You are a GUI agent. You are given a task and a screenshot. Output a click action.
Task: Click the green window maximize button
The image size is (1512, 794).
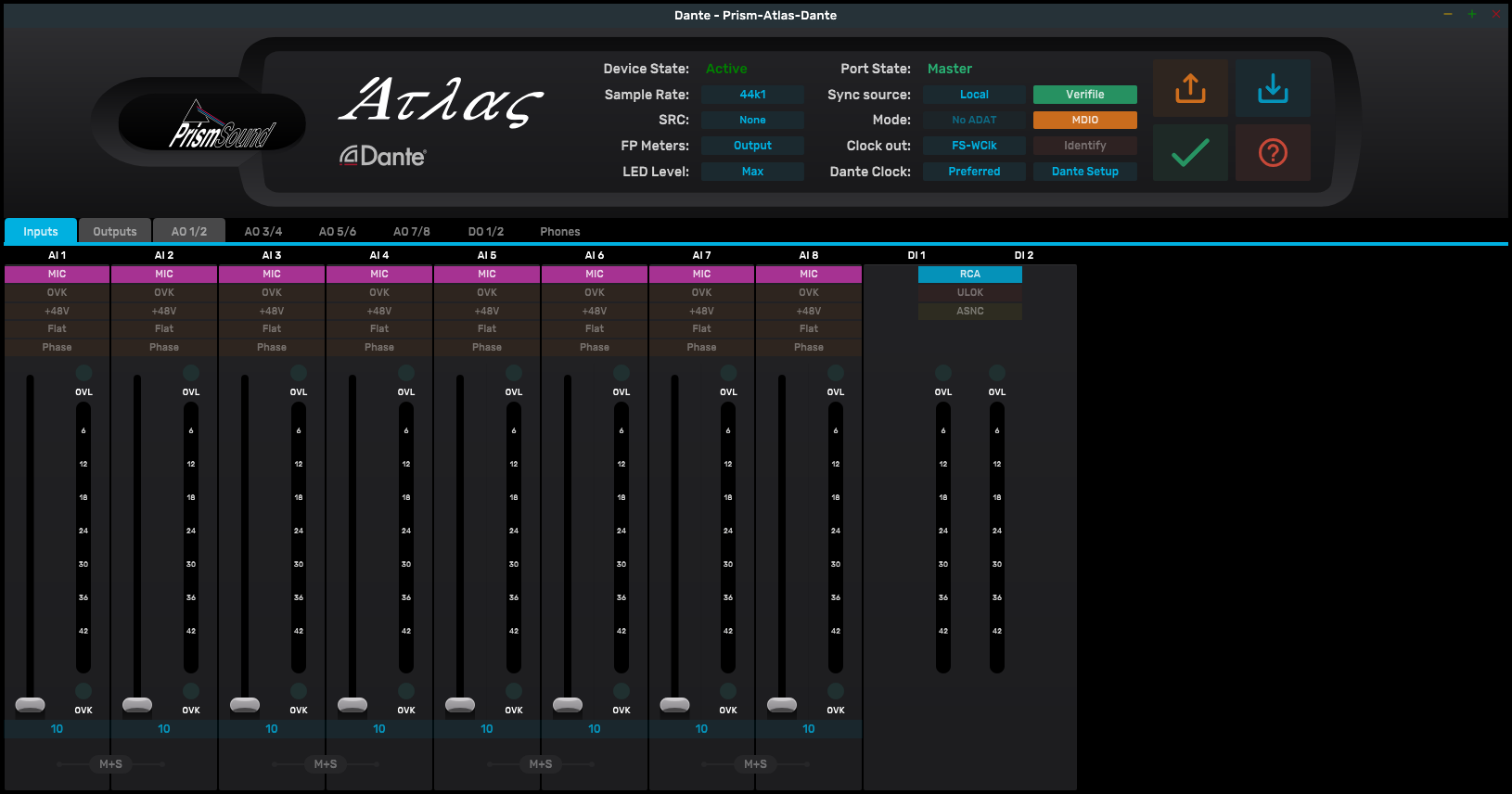(1471, 14)
